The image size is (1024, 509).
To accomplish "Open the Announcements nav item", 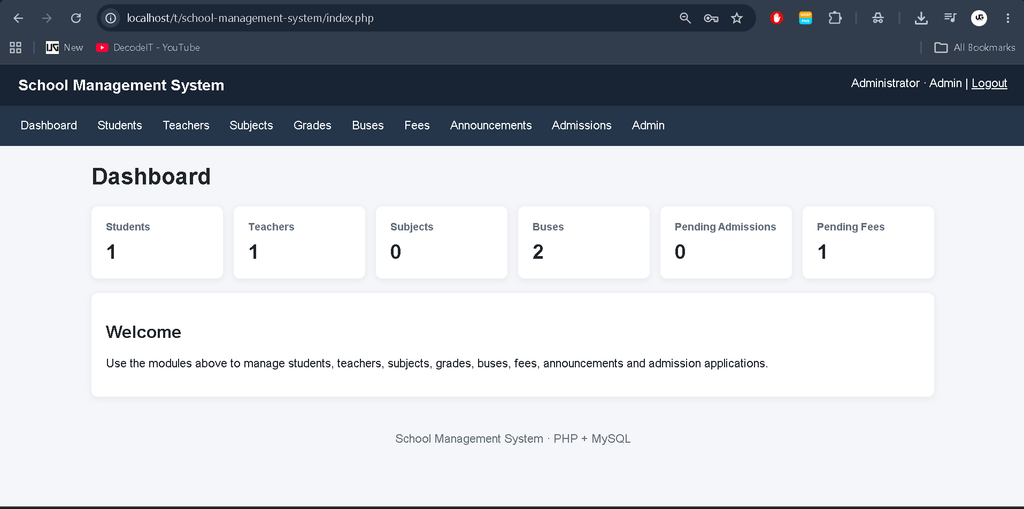I will click(x=491, y=125).
